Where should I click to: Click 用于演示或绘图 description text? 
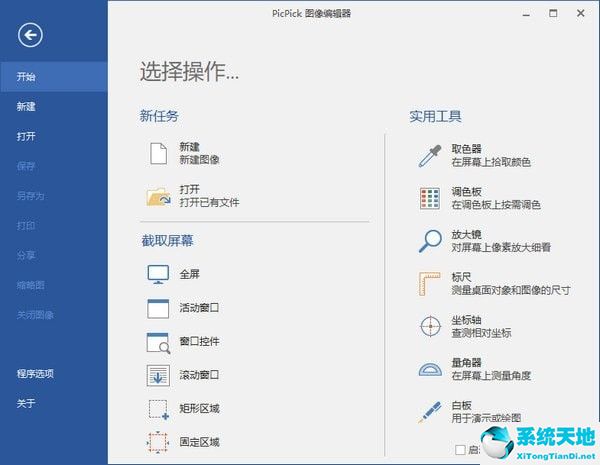click(x=486, y=418)
